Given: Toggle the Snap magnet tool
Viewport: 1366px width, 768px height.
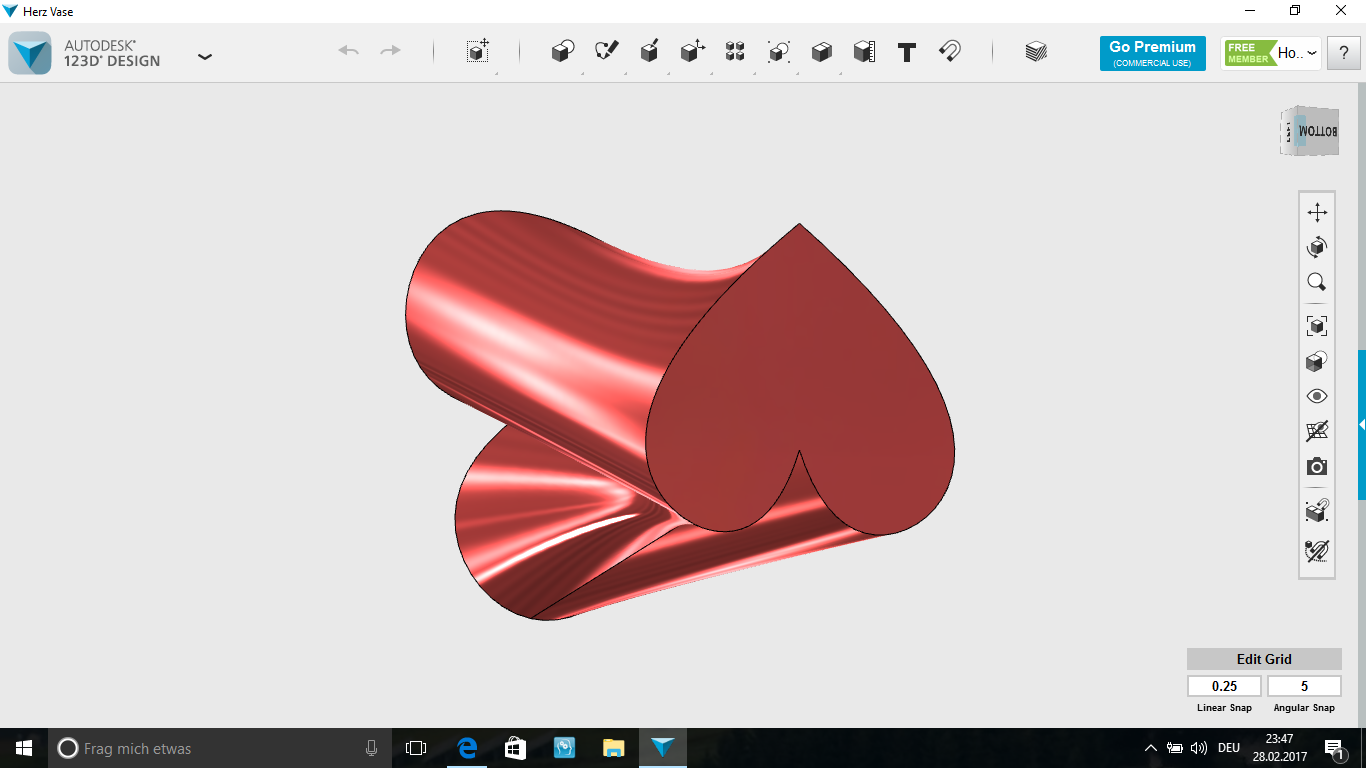Looking at the screenshot, I should (x=950, y=51).
